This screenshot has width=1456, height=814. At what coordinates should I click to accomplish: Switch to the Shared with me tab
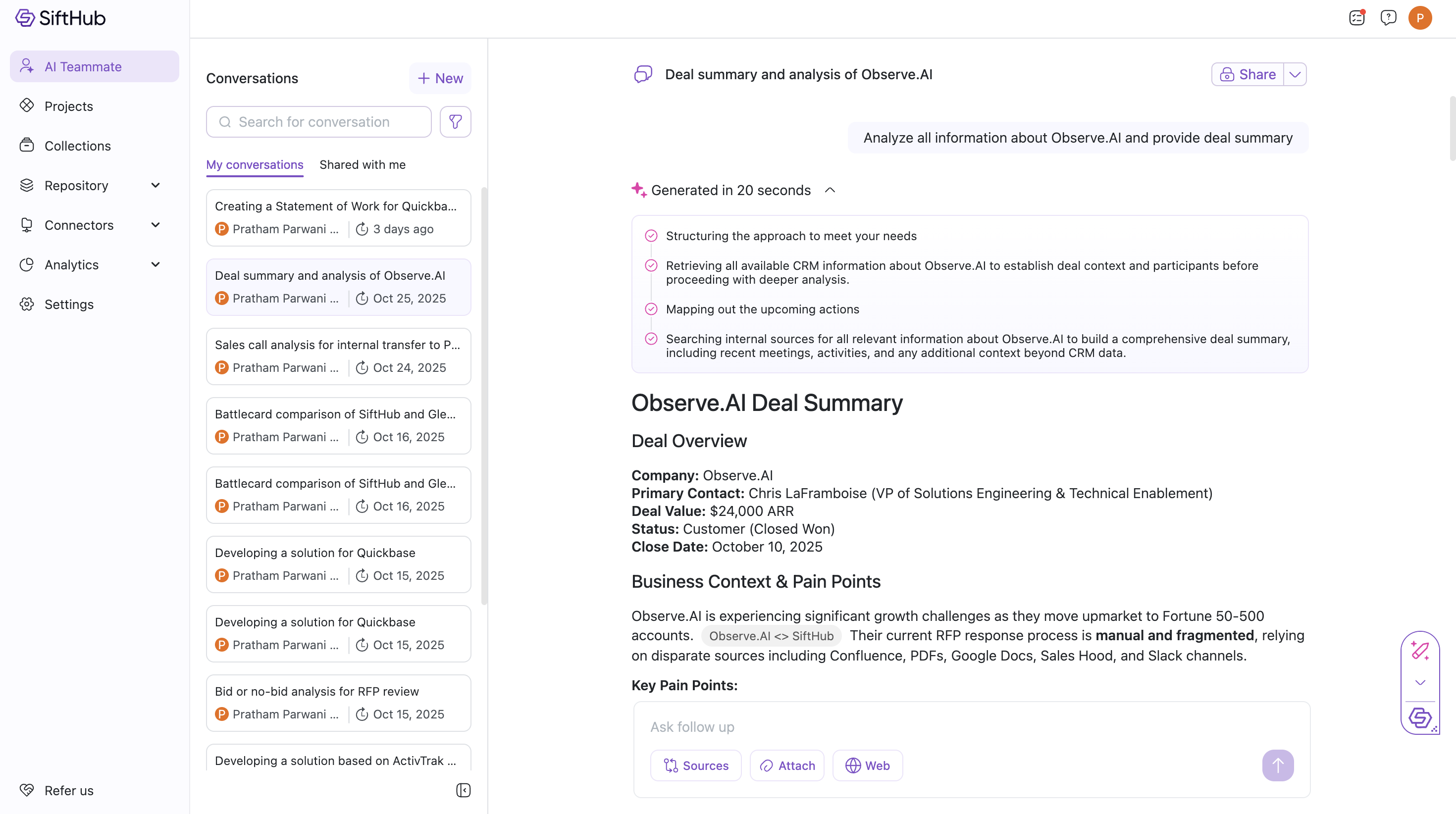pos(363,164)
